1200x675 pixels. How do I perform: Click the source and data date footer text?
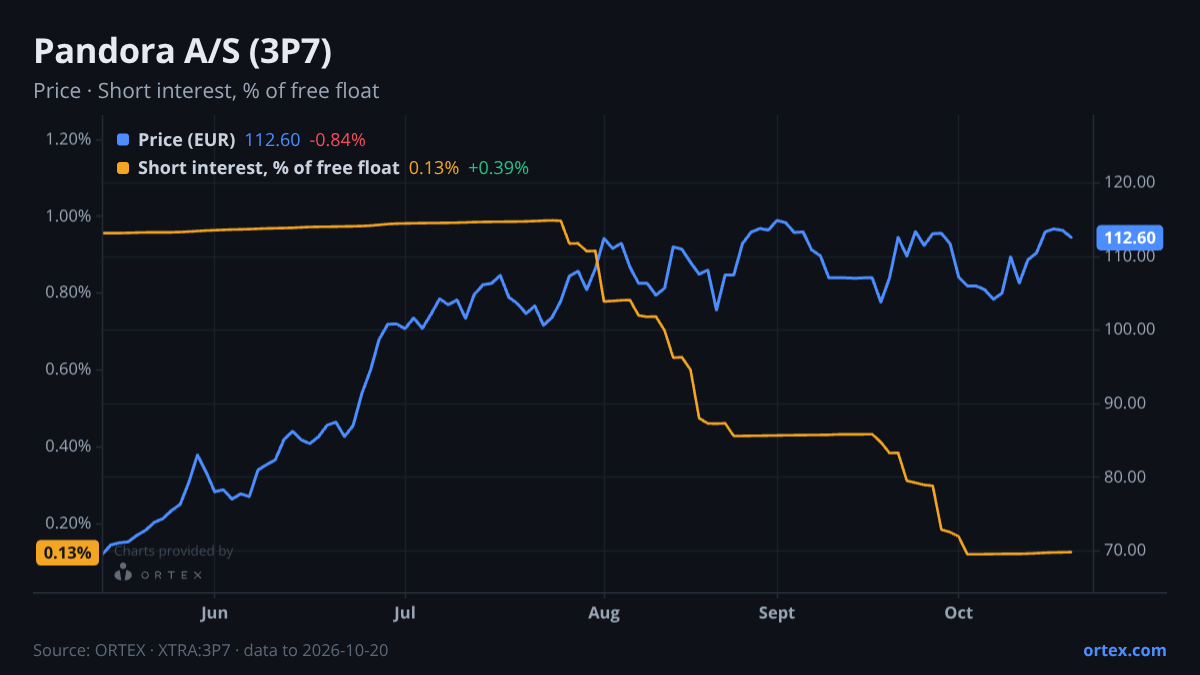point(210,651)
